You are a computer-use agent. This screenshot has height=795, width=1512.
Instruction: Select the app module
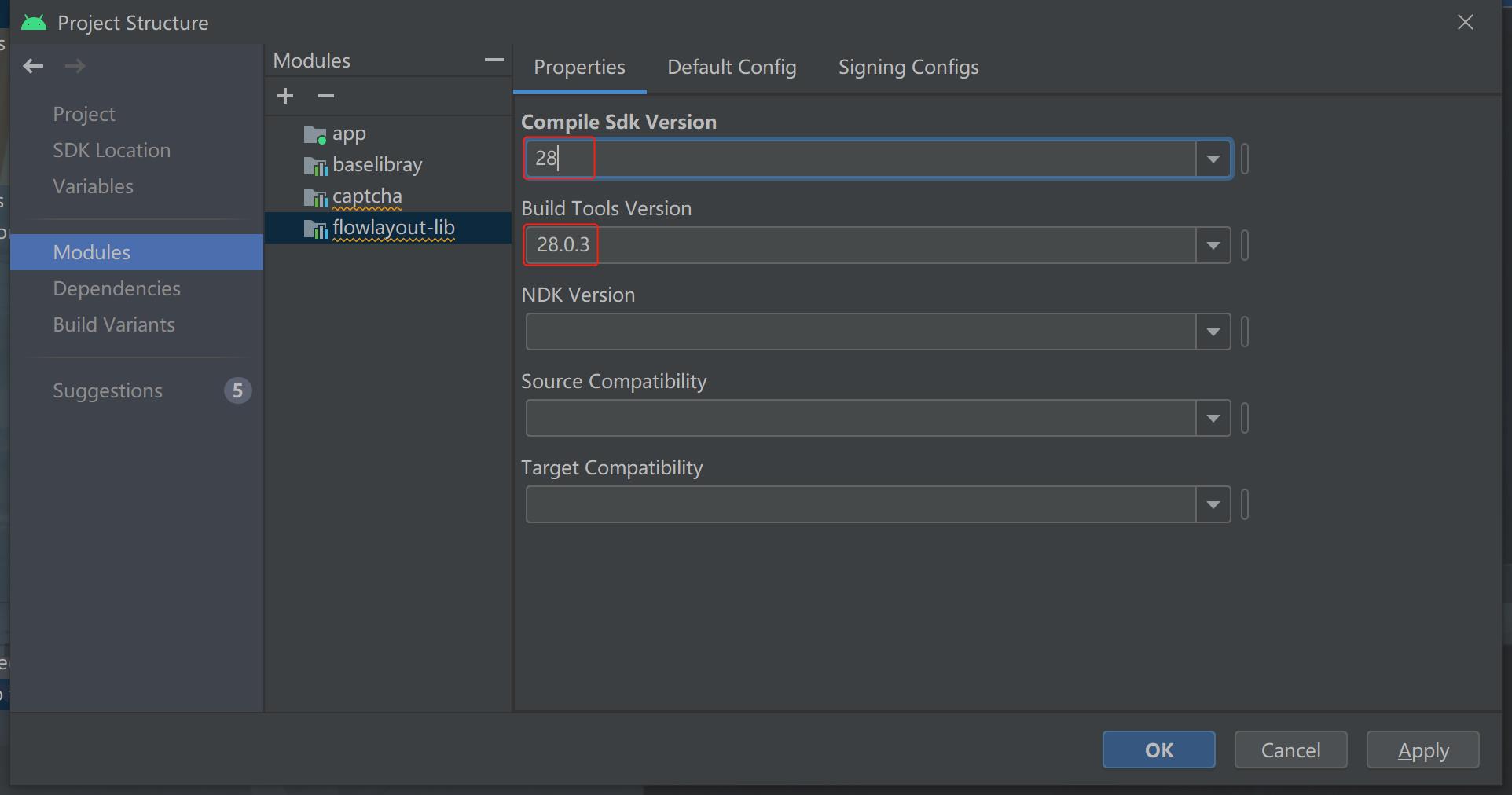click(x=349, y=135)
